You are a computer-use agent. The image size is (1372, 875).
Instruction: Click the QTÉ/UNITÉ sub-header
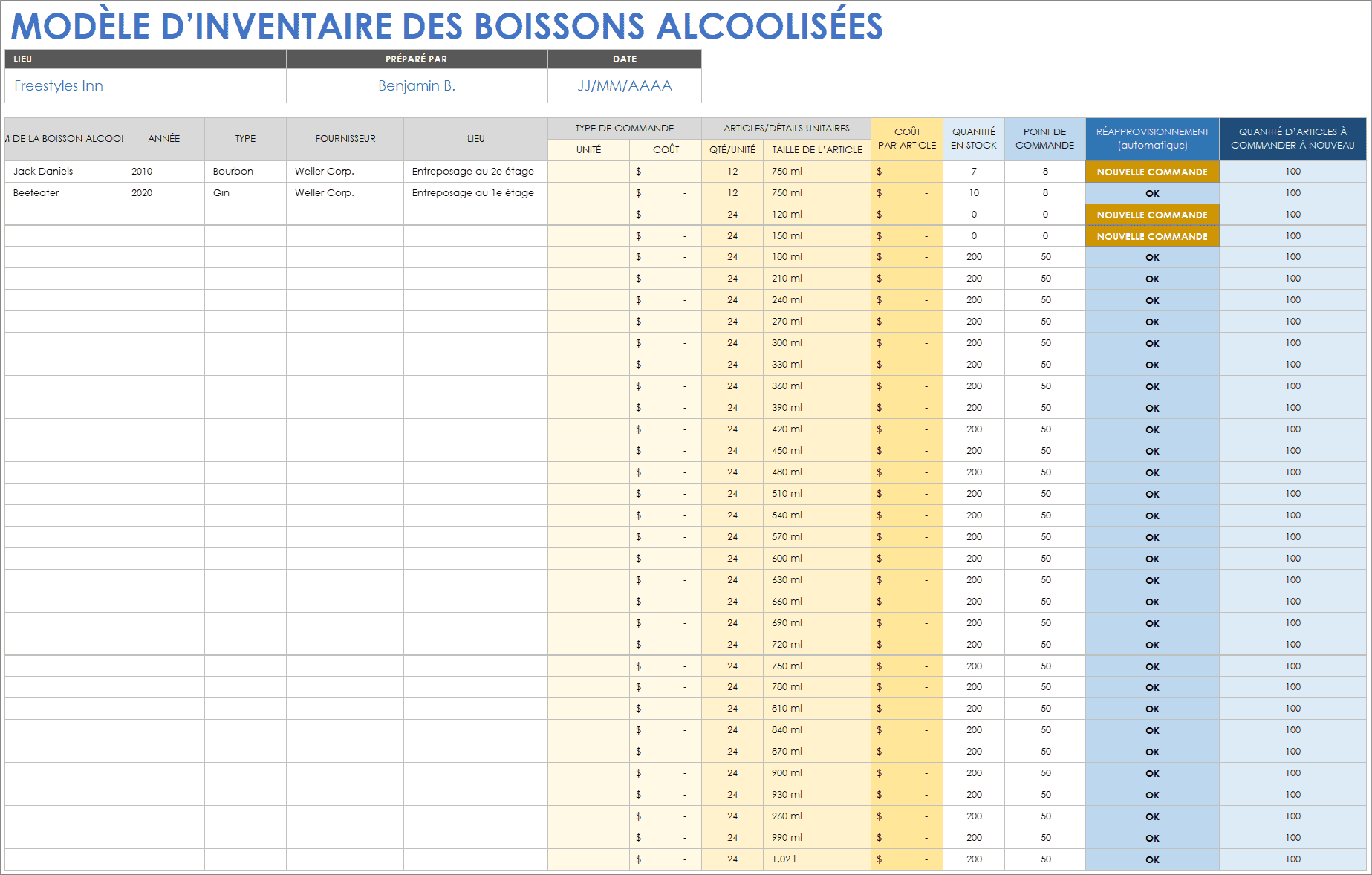click(x=732, y=150)
